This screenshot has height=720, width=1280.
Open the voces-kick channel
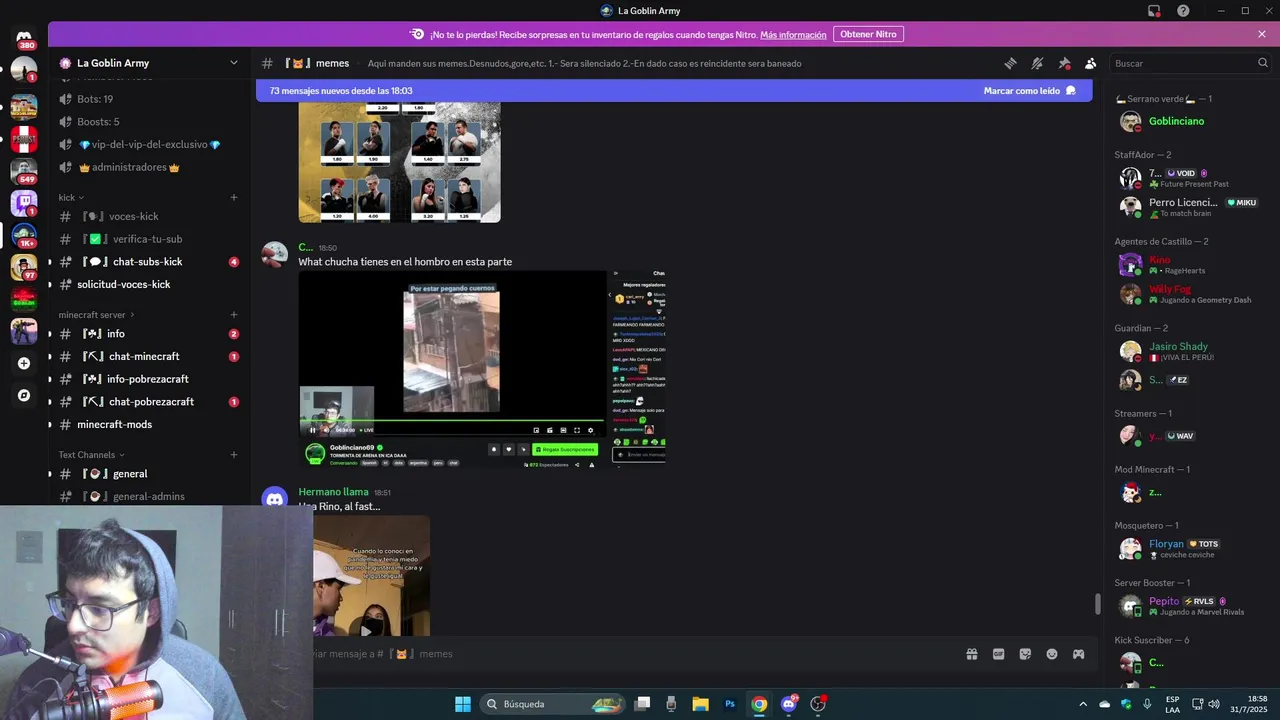click(149, 216)
